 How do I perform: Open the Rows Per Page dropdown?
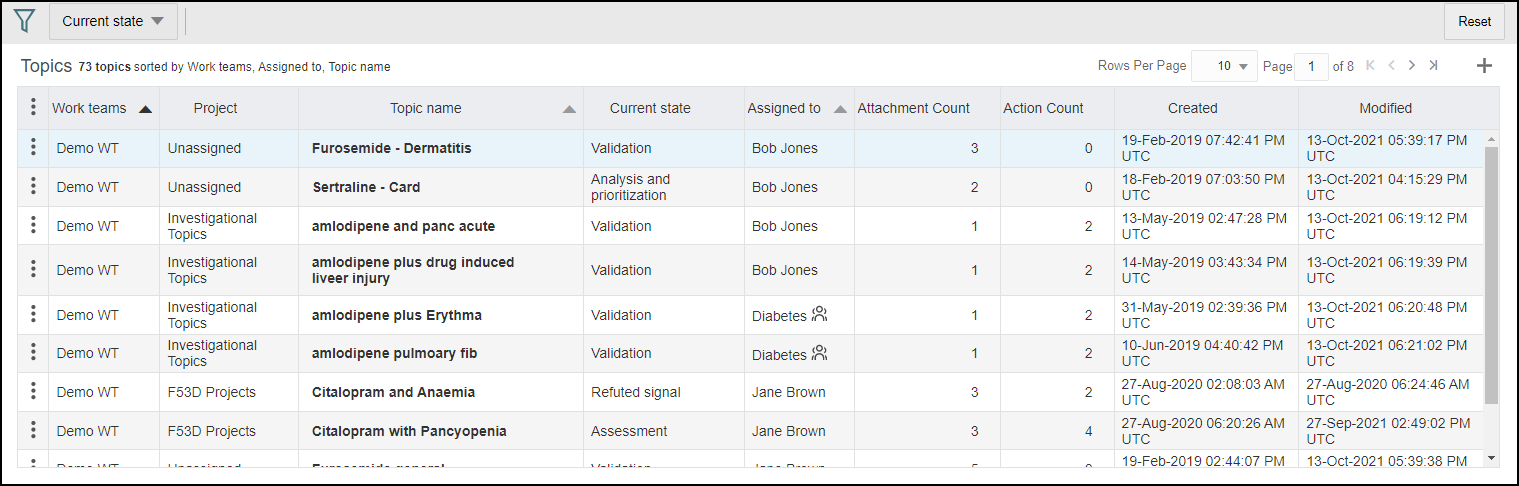(1225, 66)
